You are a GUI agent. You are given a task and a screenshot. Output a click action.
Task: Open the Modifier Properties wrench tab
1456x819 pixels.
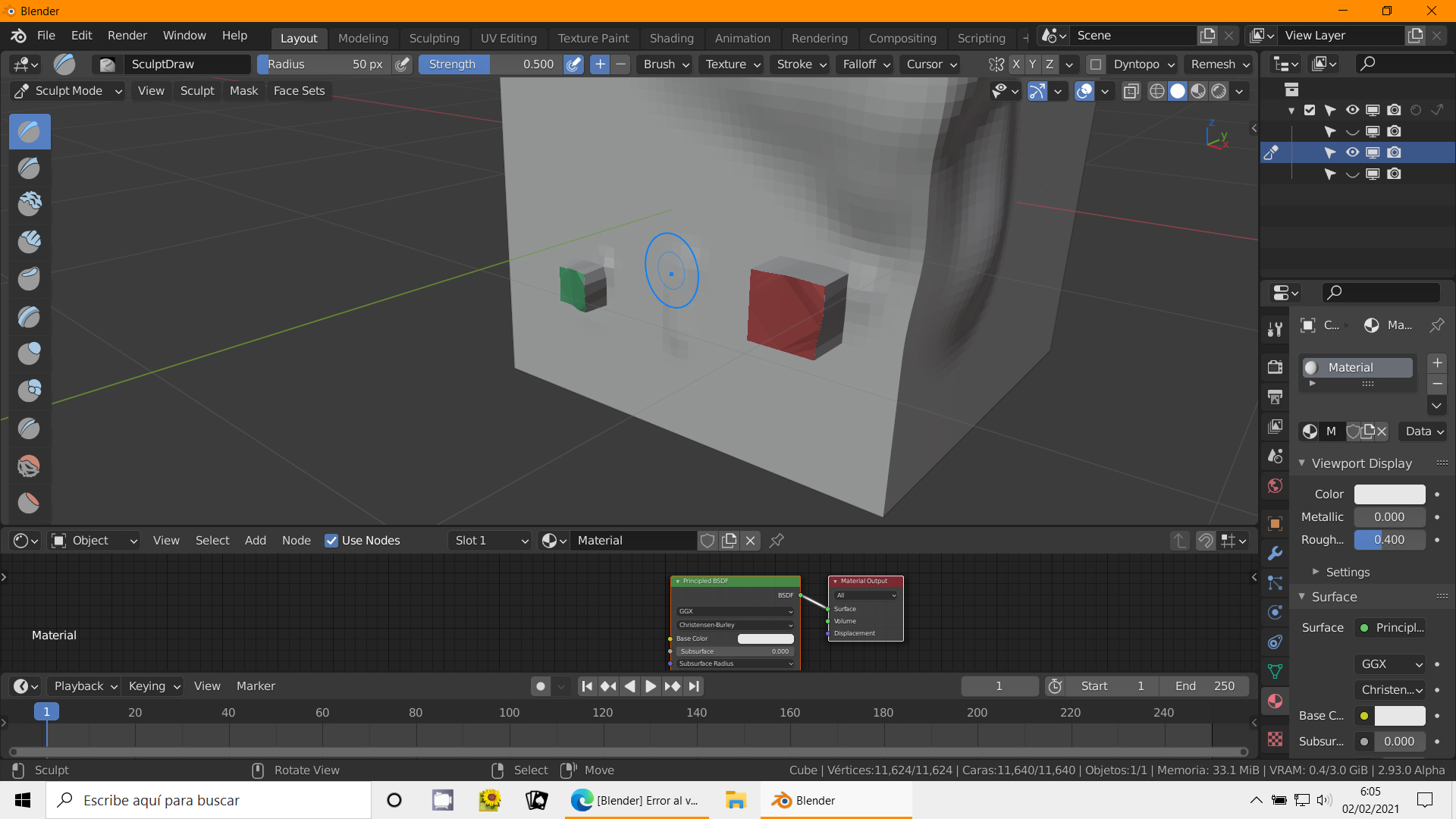pyautogui.click(x=1276, y=554)
